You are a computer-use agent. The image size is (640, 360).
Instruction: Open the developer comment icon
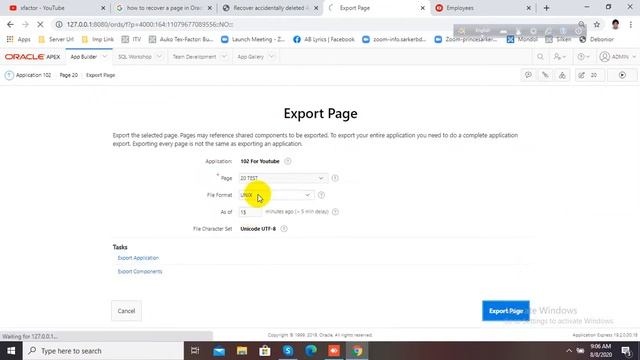[x=528, y=75]
